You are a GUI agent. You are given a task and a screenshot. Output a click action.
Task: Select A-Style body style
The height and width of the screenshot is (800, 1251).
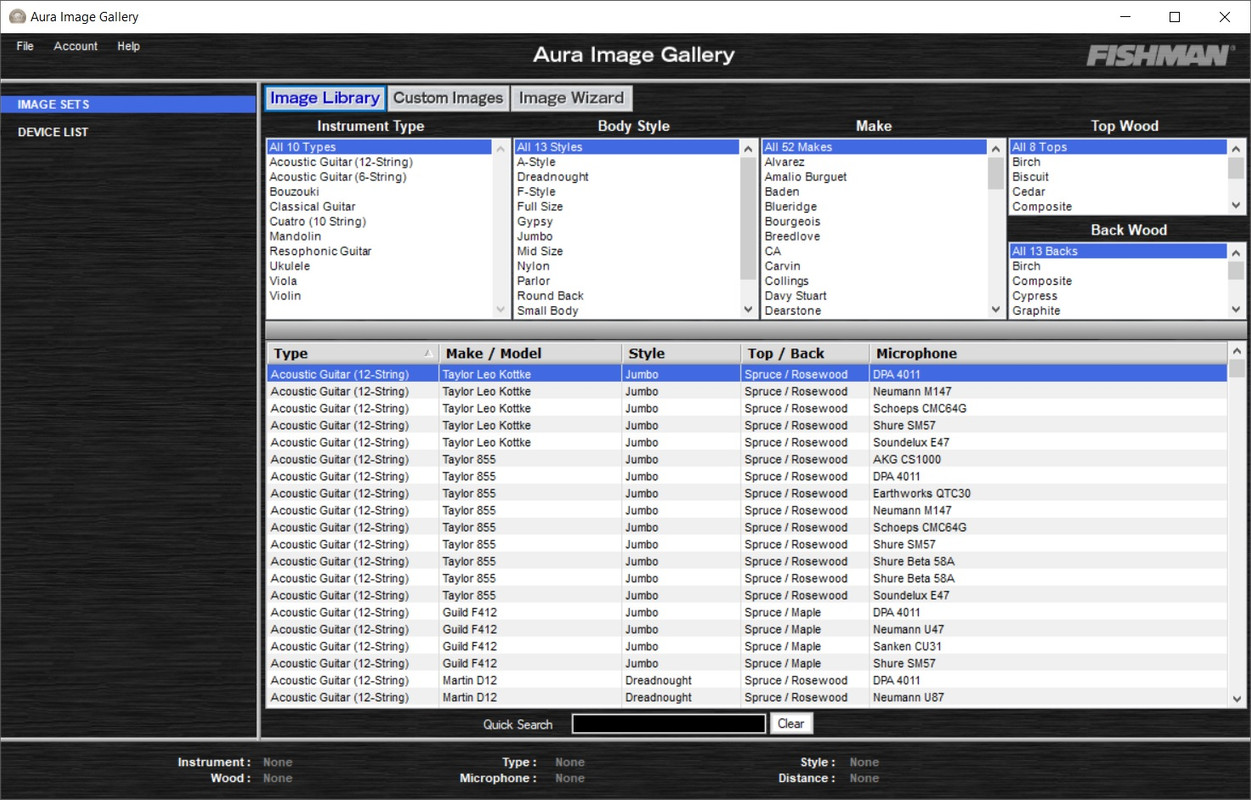[x=627, y=162]
